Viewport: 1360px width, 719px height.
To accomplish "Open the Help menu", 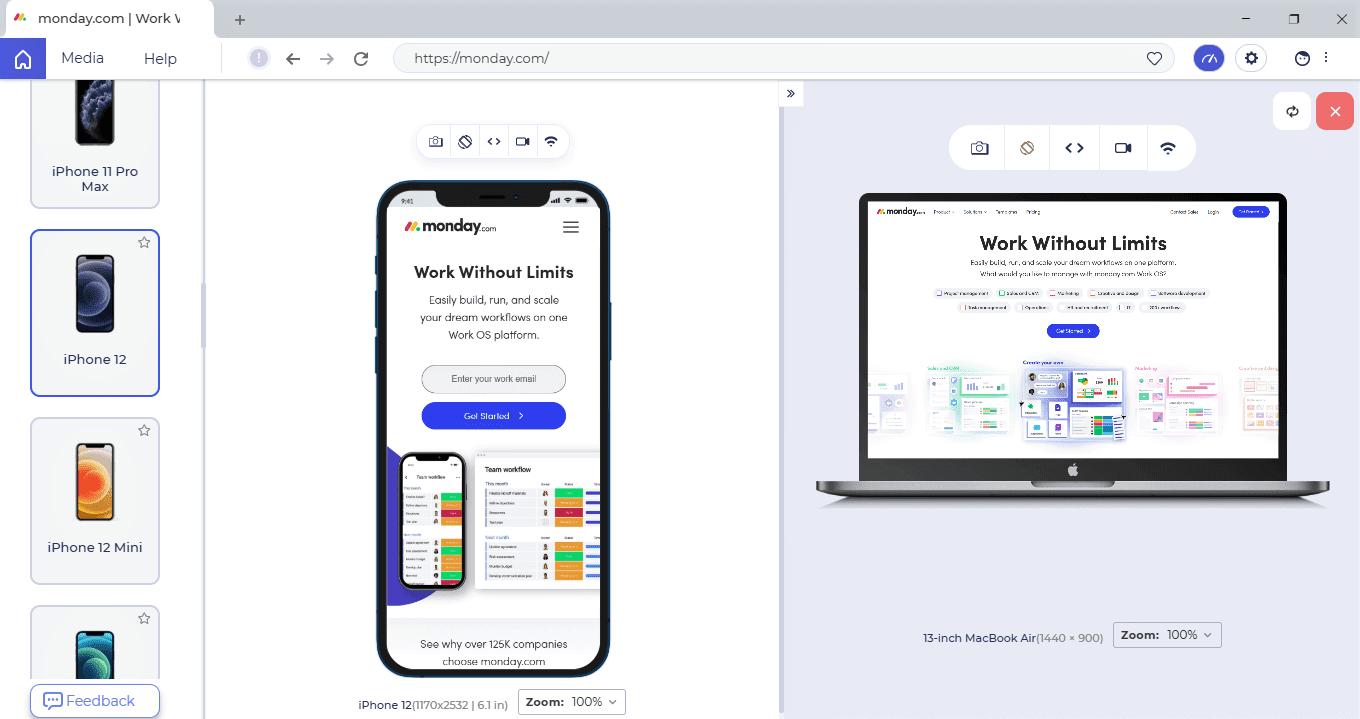I will [159, 58].
